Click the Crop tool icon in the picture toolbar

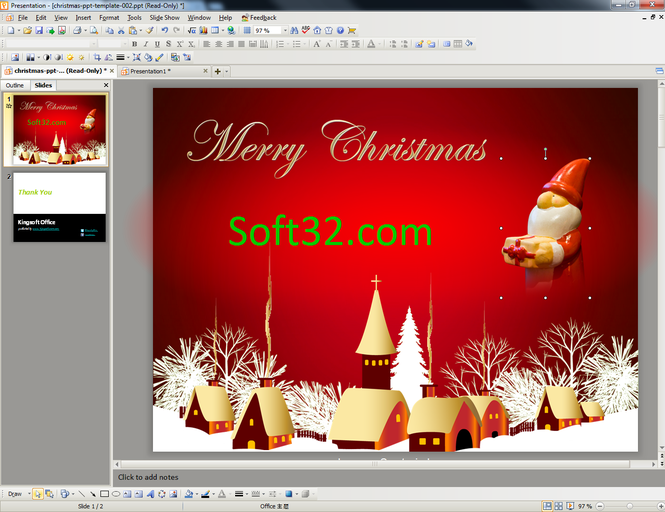click(97, 57)
